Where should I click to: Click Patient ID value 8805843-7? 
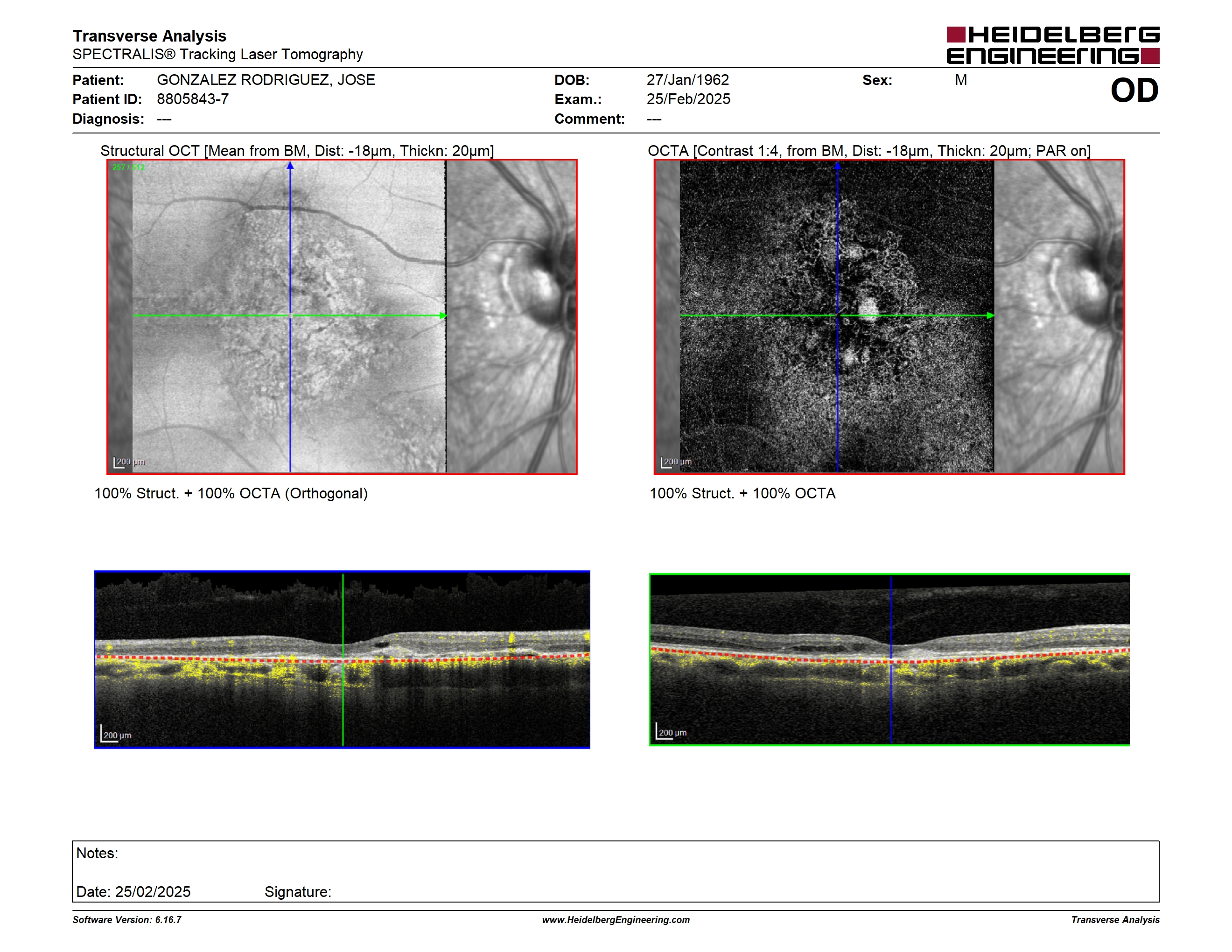pyautogui.click(x=193, y=99)
